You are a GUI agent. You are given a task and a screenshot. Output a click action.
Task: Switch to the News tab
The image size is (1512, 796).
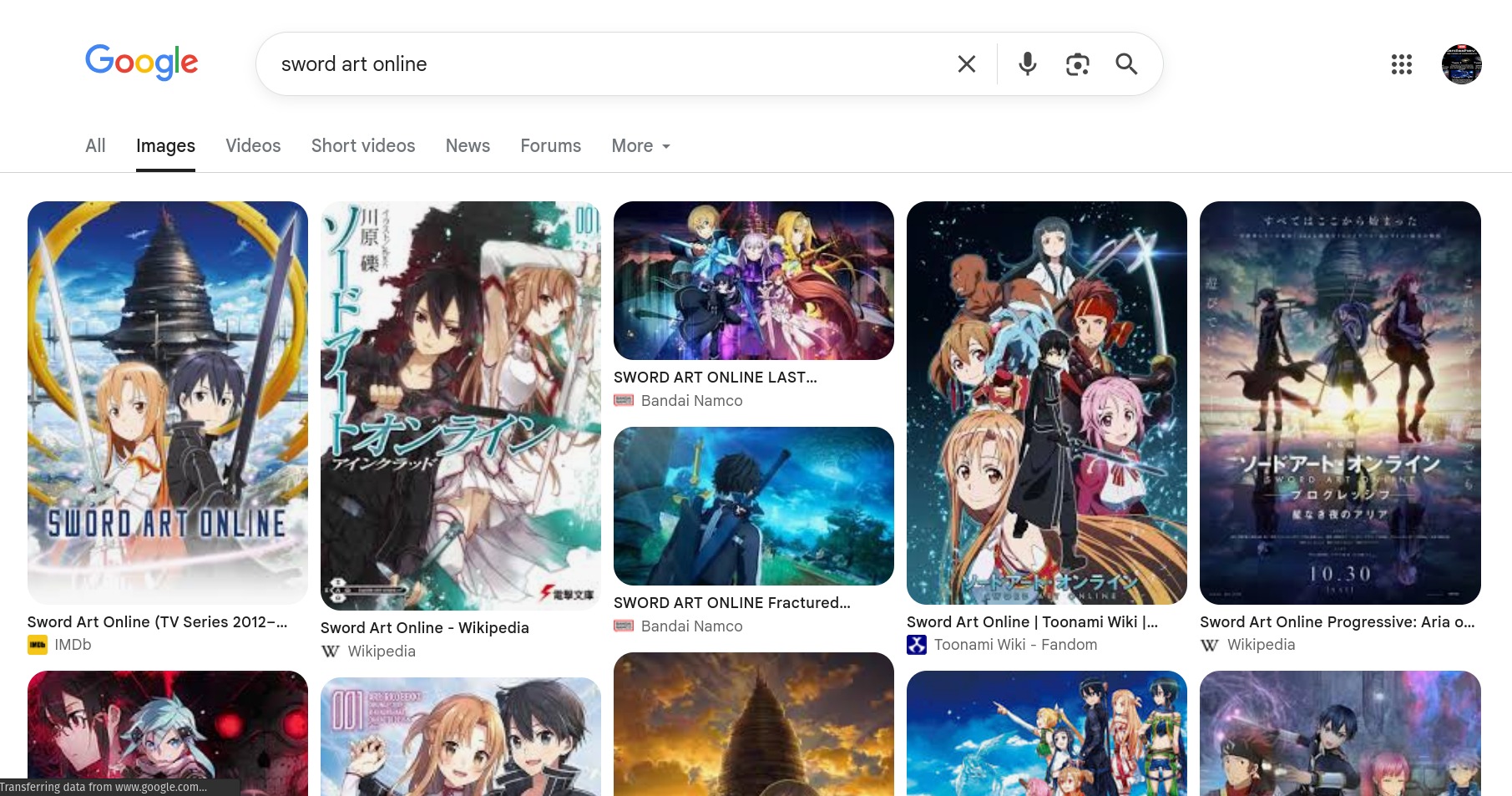tap(468, 146)
